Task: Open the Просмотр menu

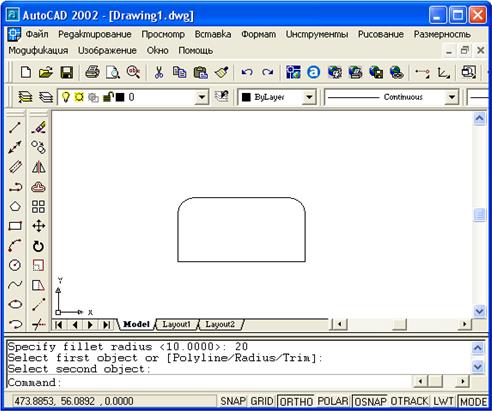Action: (163, 34)
